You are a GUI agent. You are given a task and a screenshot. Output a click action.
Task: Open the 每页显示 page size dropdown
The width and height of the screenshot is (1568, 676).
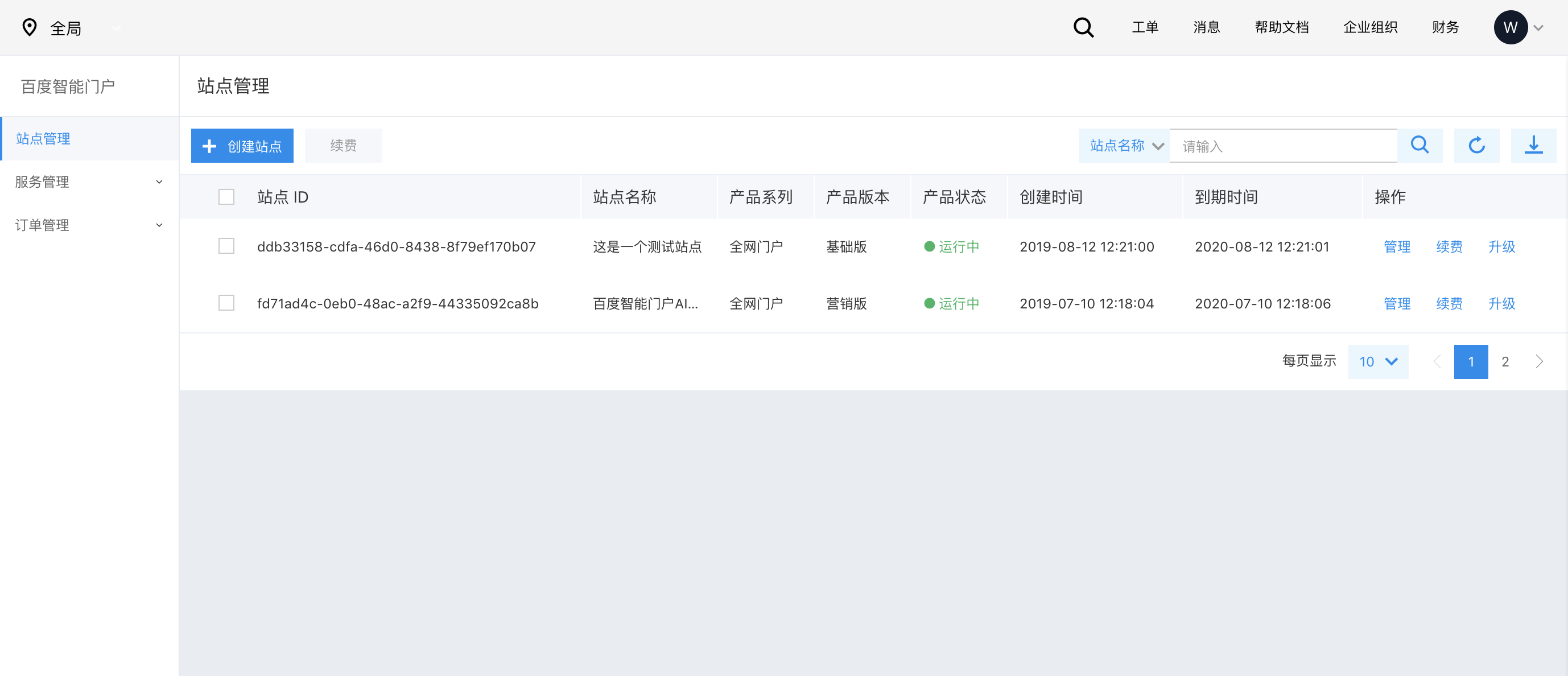(x=1377, y=361)
